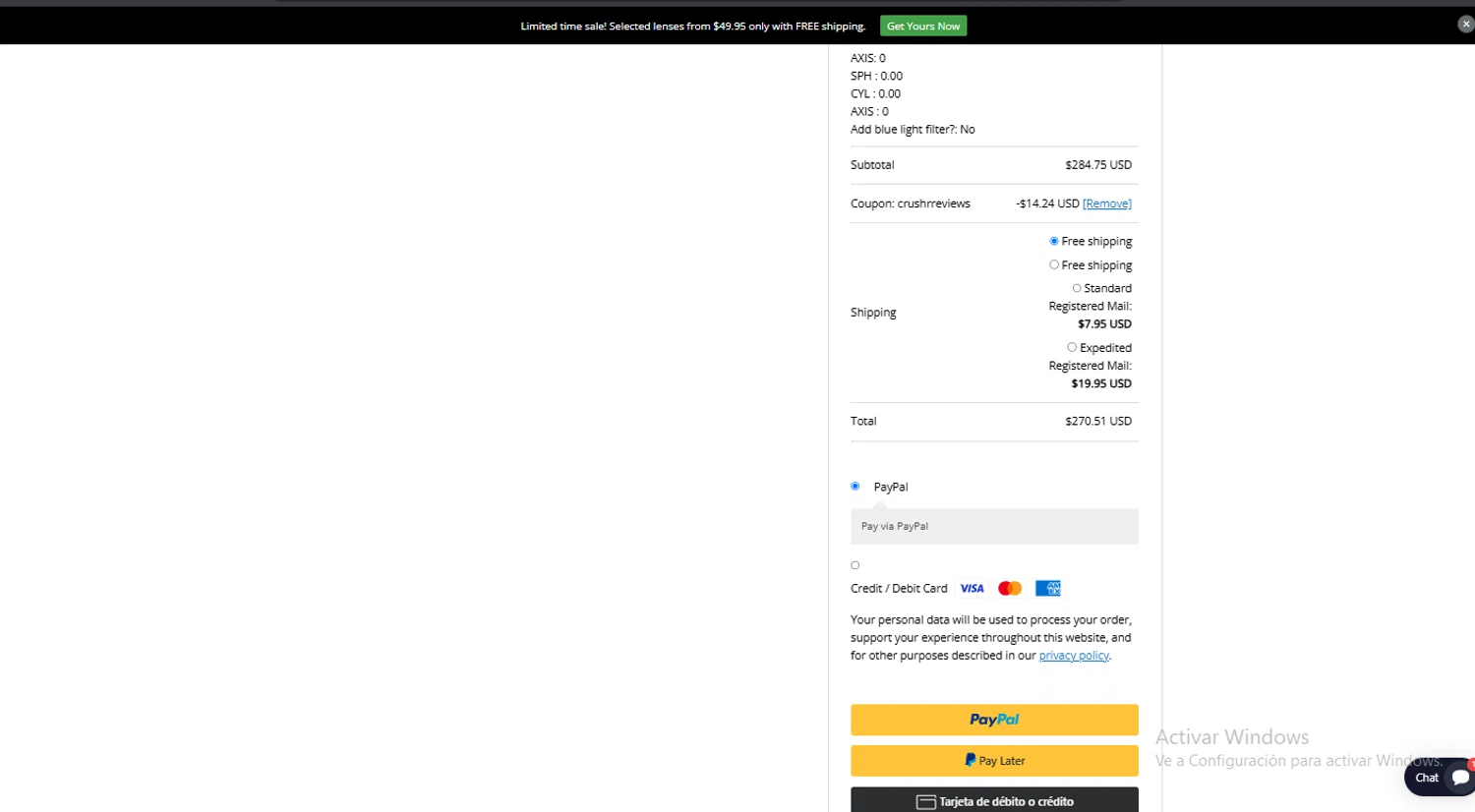1475x812 pixels.
Task: Click the CYL : 0.00 line
Action: click(875, 93)
